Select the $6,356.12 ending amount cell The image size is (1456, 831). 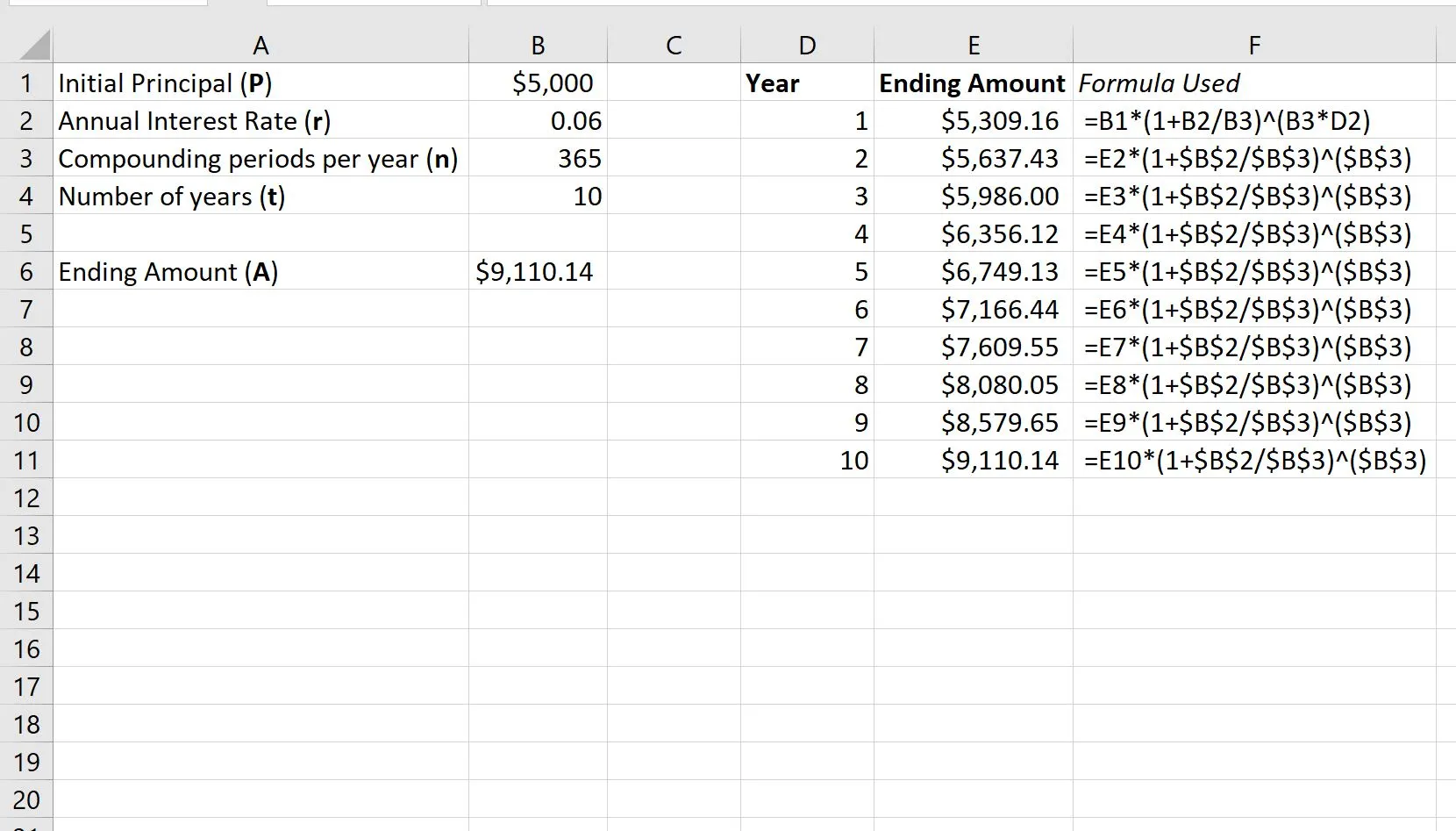(974, 233)
